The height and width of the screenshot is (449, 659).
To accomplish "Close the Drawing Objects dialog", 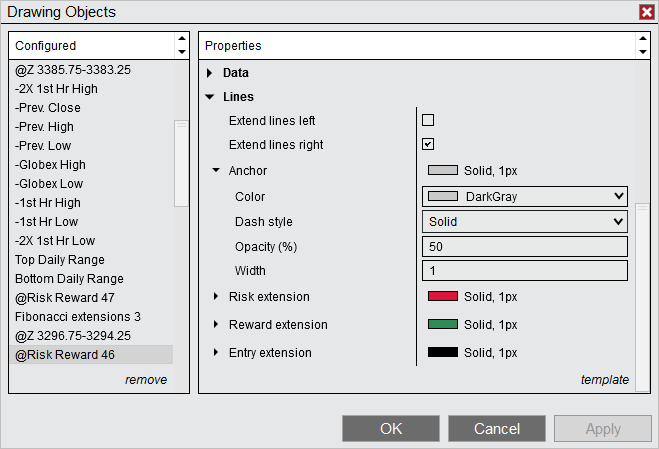I will pyautogui.click(x=646, y=12).
